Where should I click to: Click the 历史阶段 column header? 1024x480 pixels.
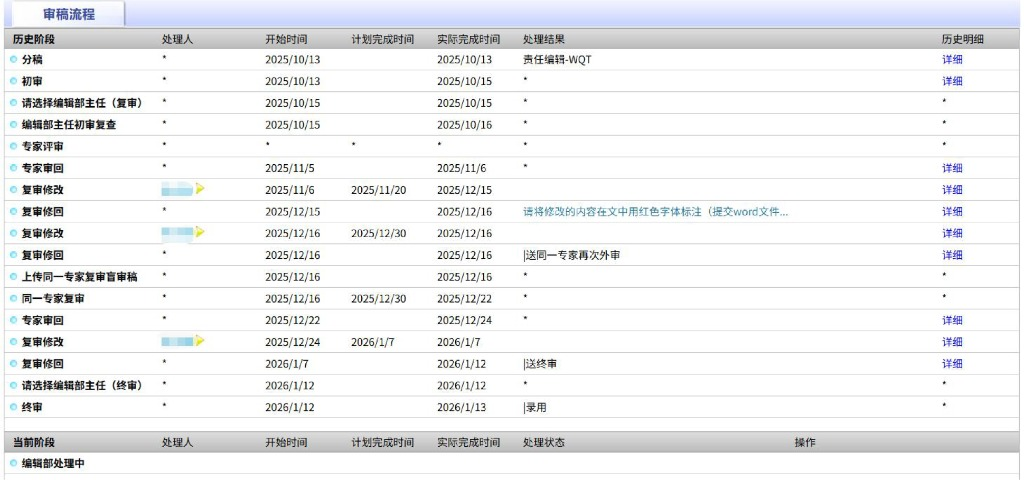pyautogui.click(x=33, y=39)
